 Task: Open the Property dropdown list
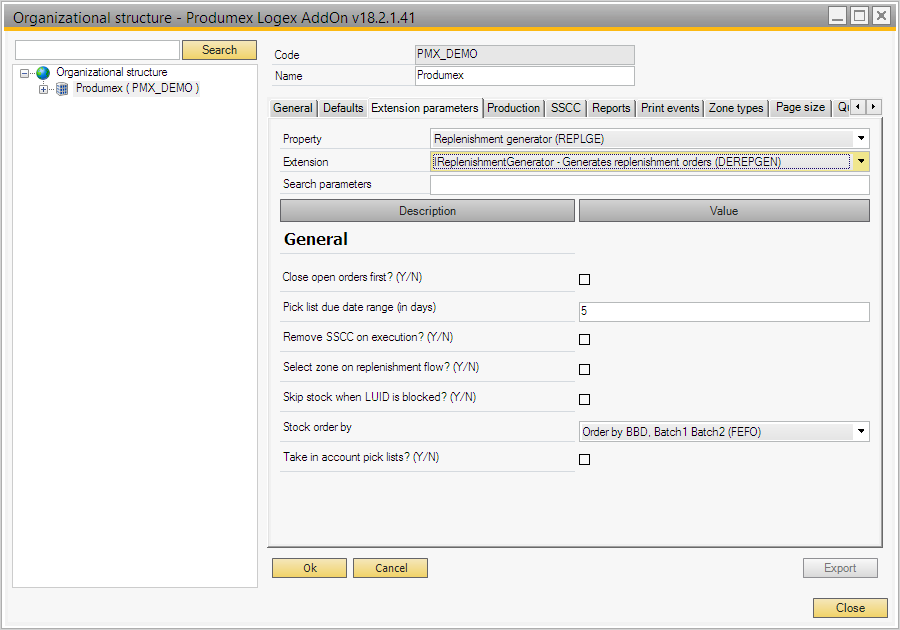(860, 139)
